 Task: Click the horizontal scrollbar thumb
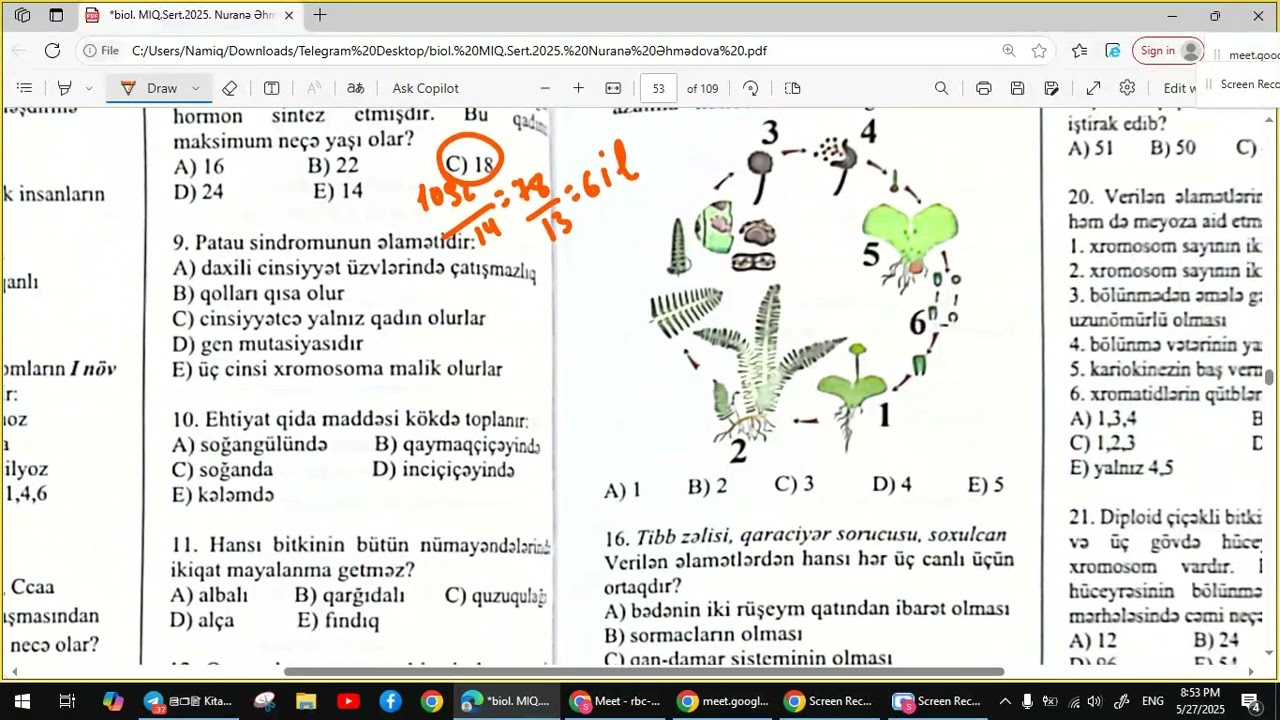tap(644, 672)
